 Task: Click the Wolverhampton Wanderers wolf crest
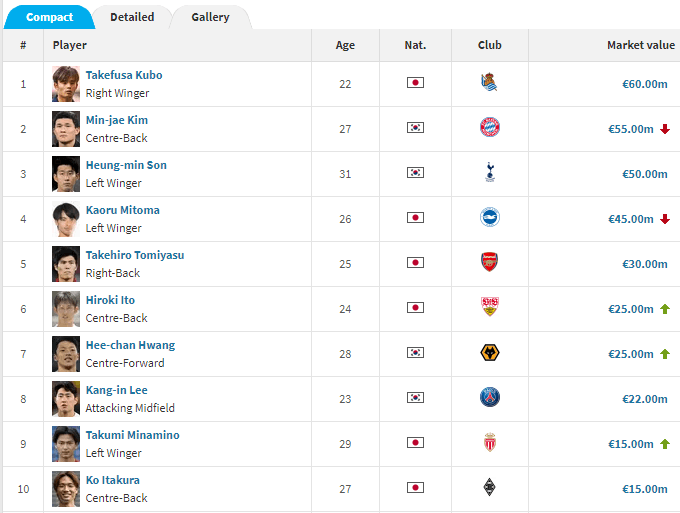pos(489,353)
